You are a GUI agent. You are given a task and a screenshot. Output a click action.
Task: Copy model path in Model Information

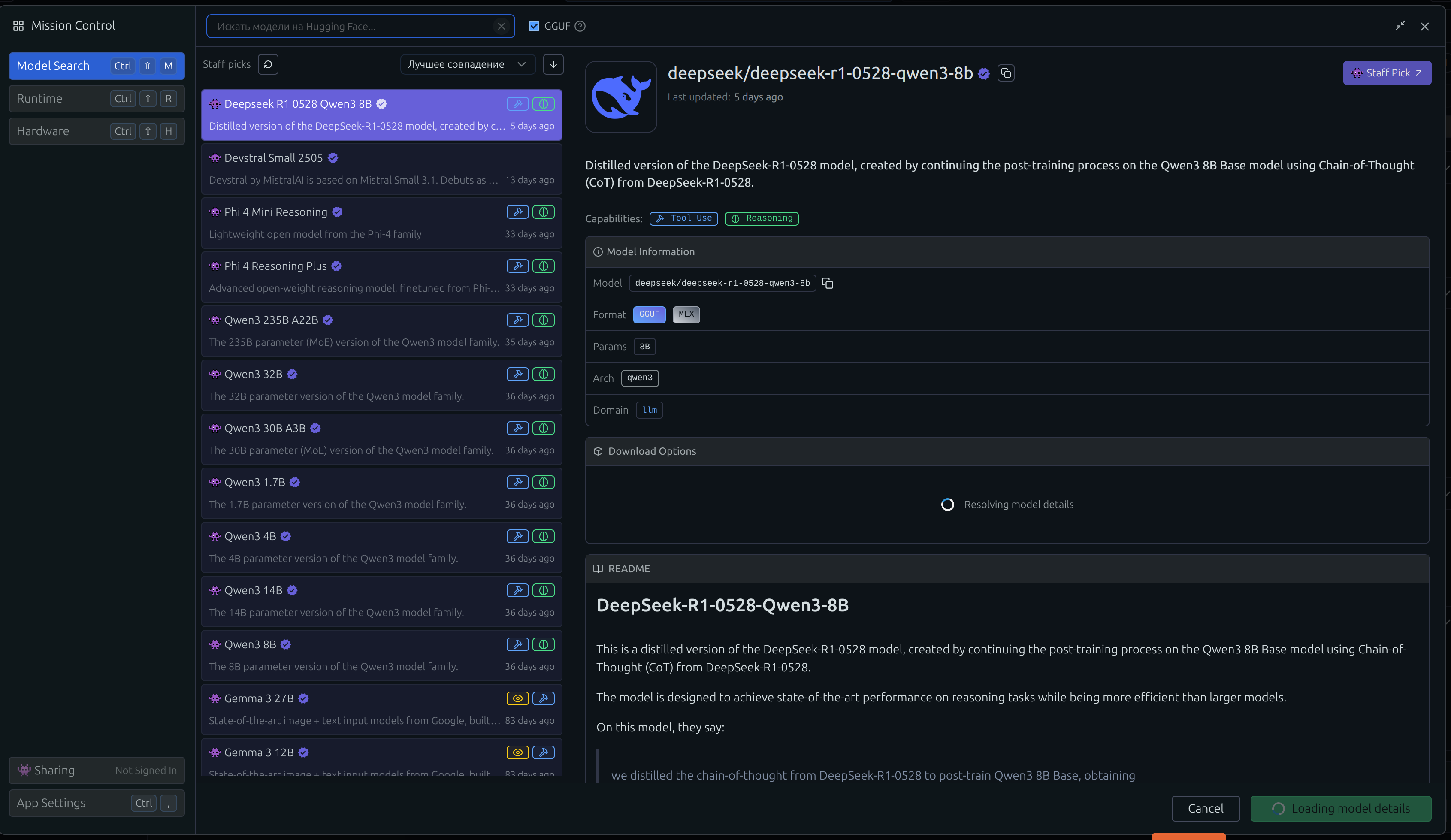pos(828,283)
